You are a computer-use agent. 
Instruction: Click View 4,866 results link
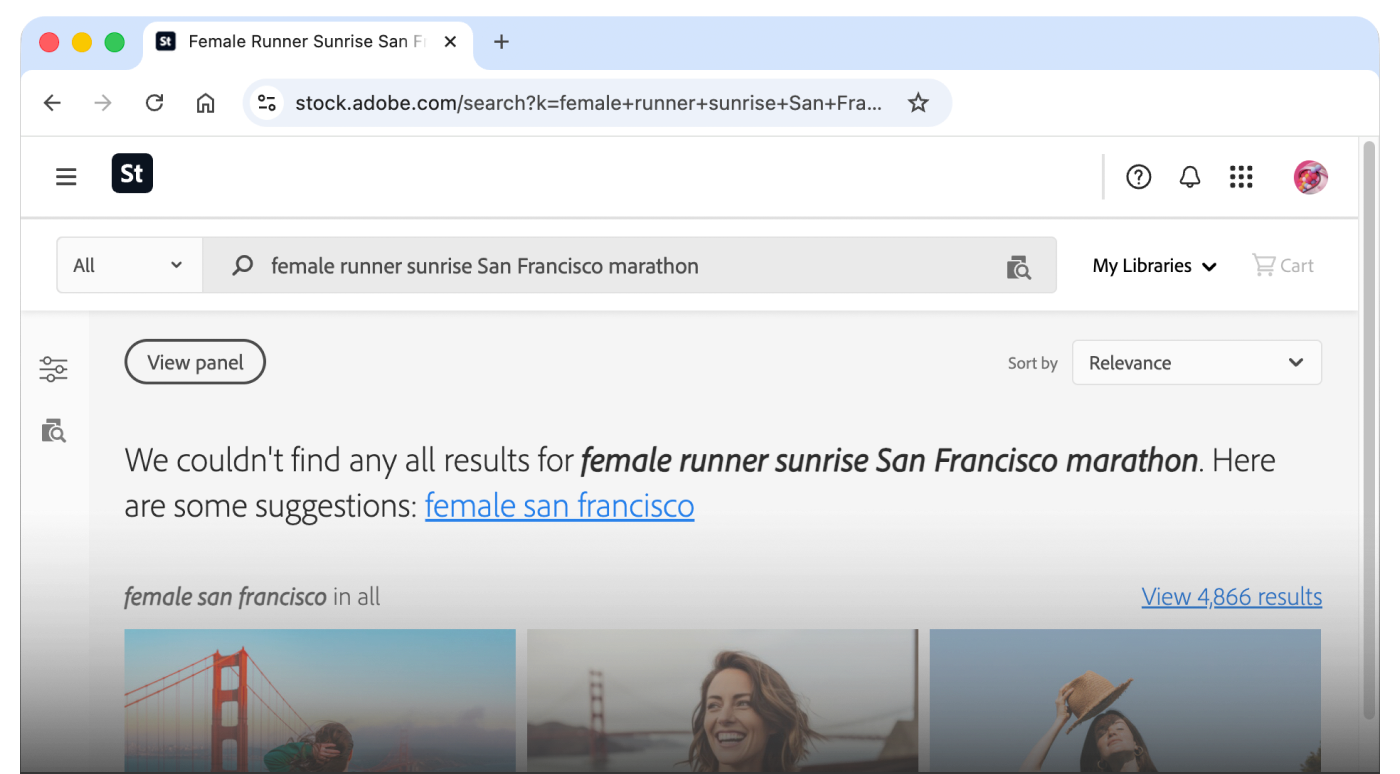(1231, 597)
